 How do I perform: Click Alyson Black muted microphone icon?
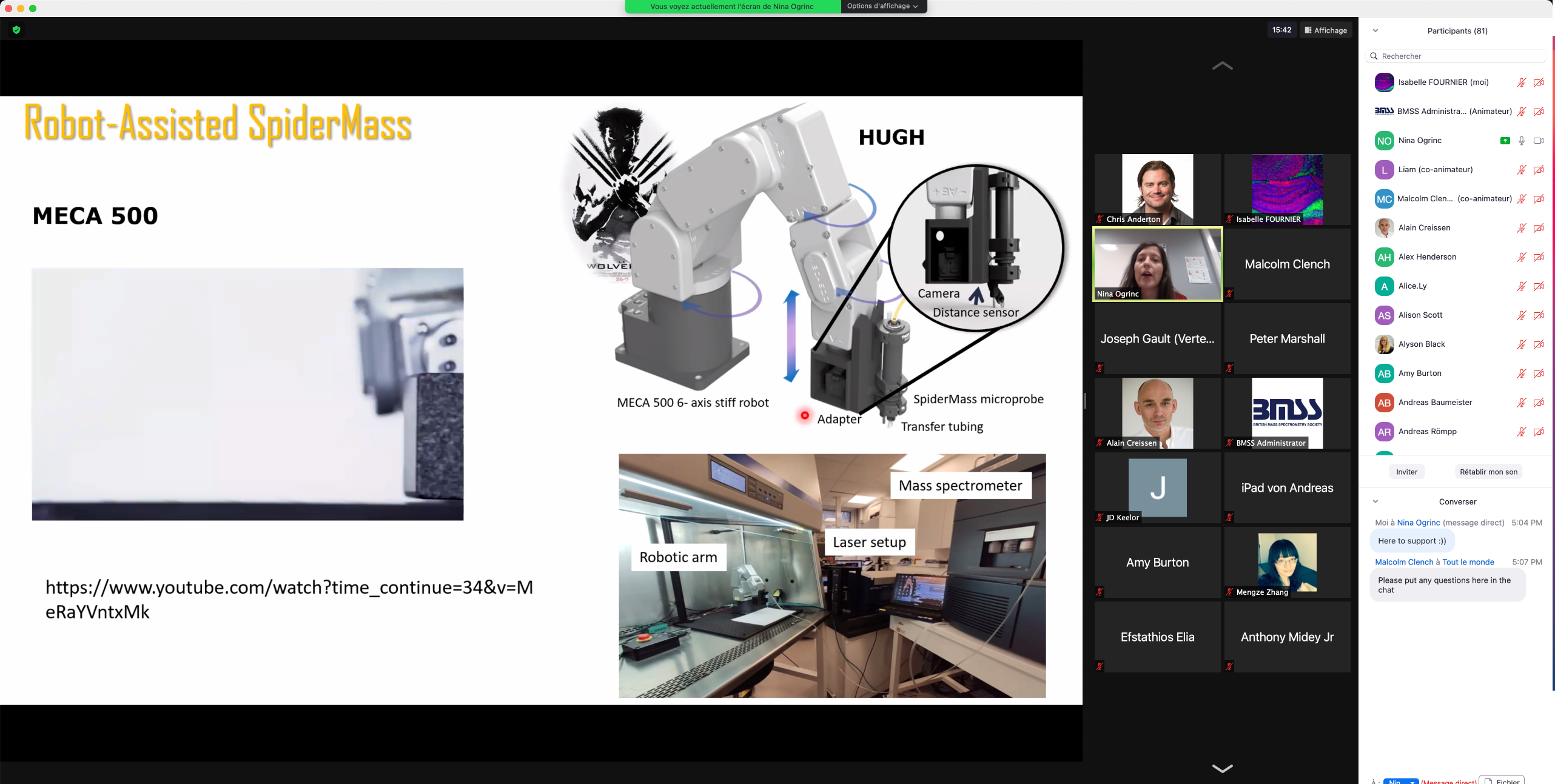tap(1521, 344)
